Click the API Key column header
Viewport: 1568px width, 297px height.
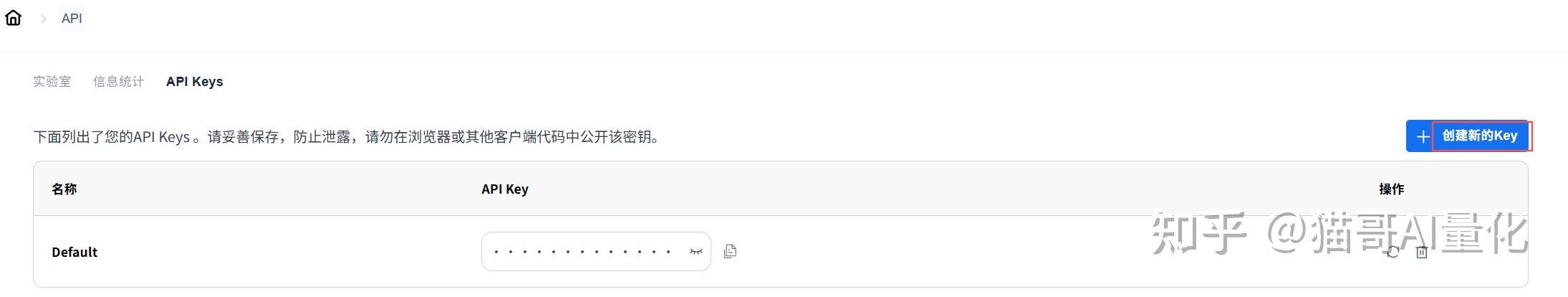[504, 189]
